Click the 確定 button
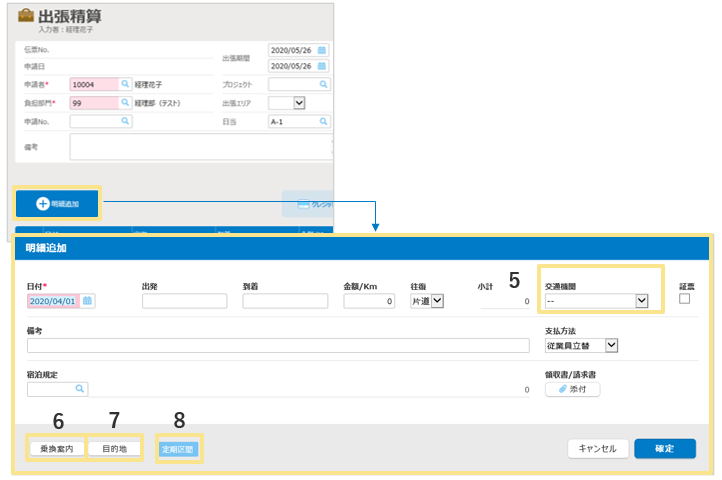The height and width of the screenshot is (480, 722). [664, 448]
